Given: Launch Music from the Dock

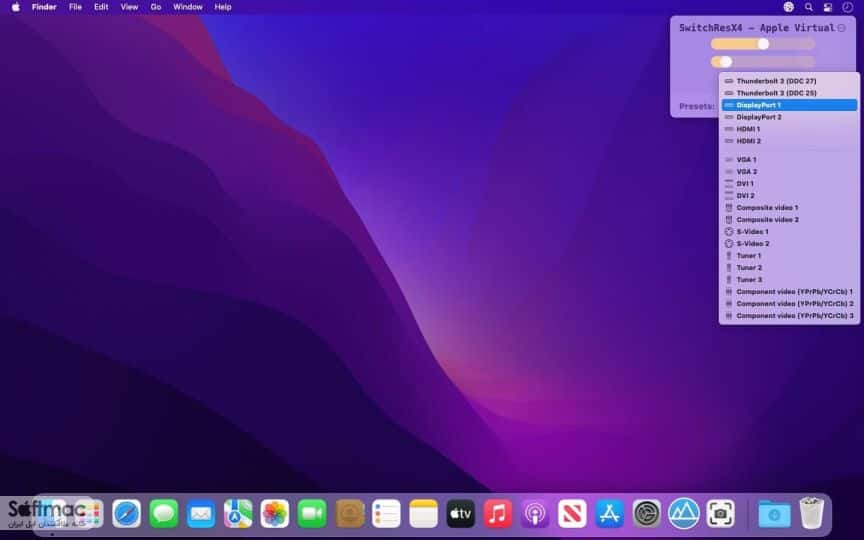Looking at the screenshot, I should coord(498,514).
